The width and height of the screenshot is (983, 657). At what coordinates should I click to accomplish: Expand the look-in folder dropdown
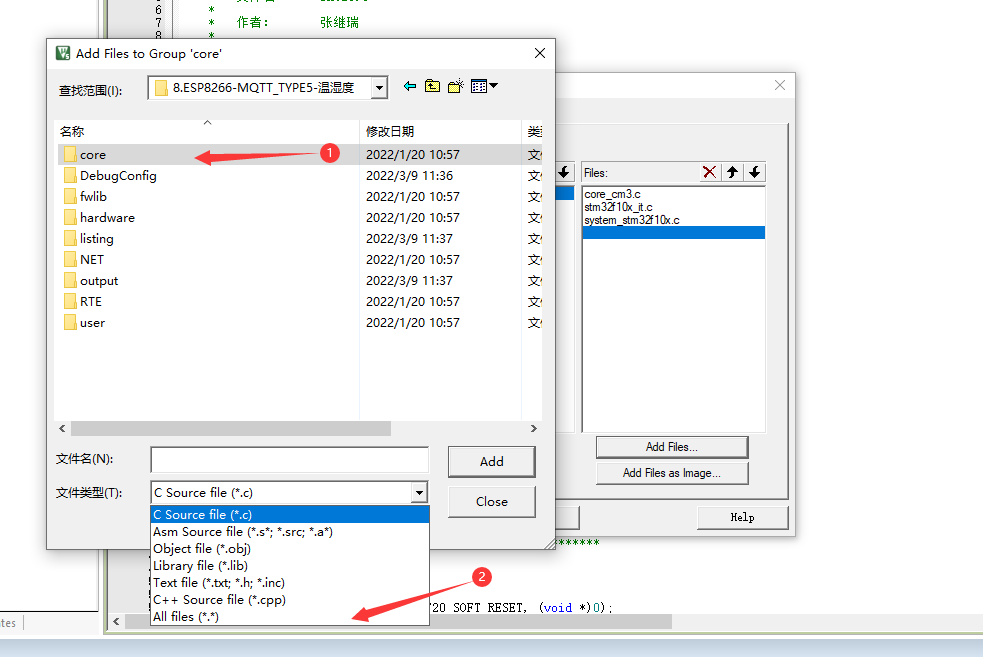[x=379, y=88]
